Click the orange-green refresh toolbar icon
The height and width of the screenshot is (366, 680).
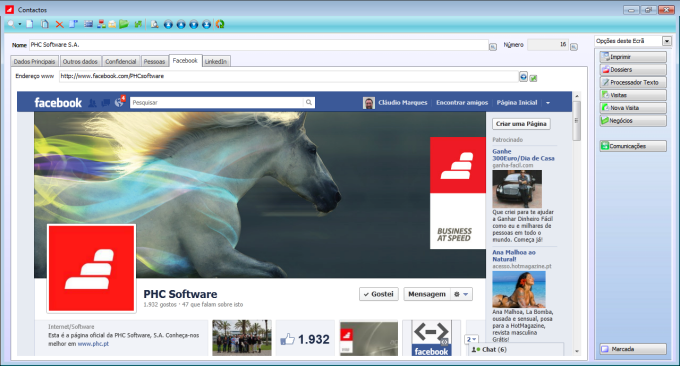(220, 24)
